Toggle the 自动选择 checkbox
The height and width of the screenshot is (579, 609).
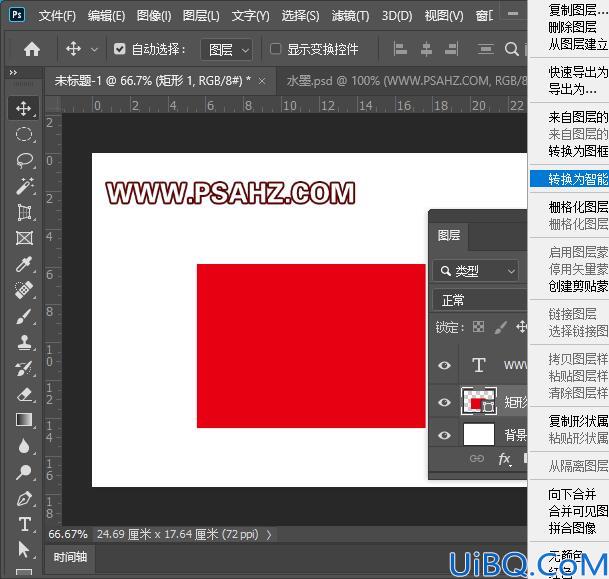click(x=120, y=49)
